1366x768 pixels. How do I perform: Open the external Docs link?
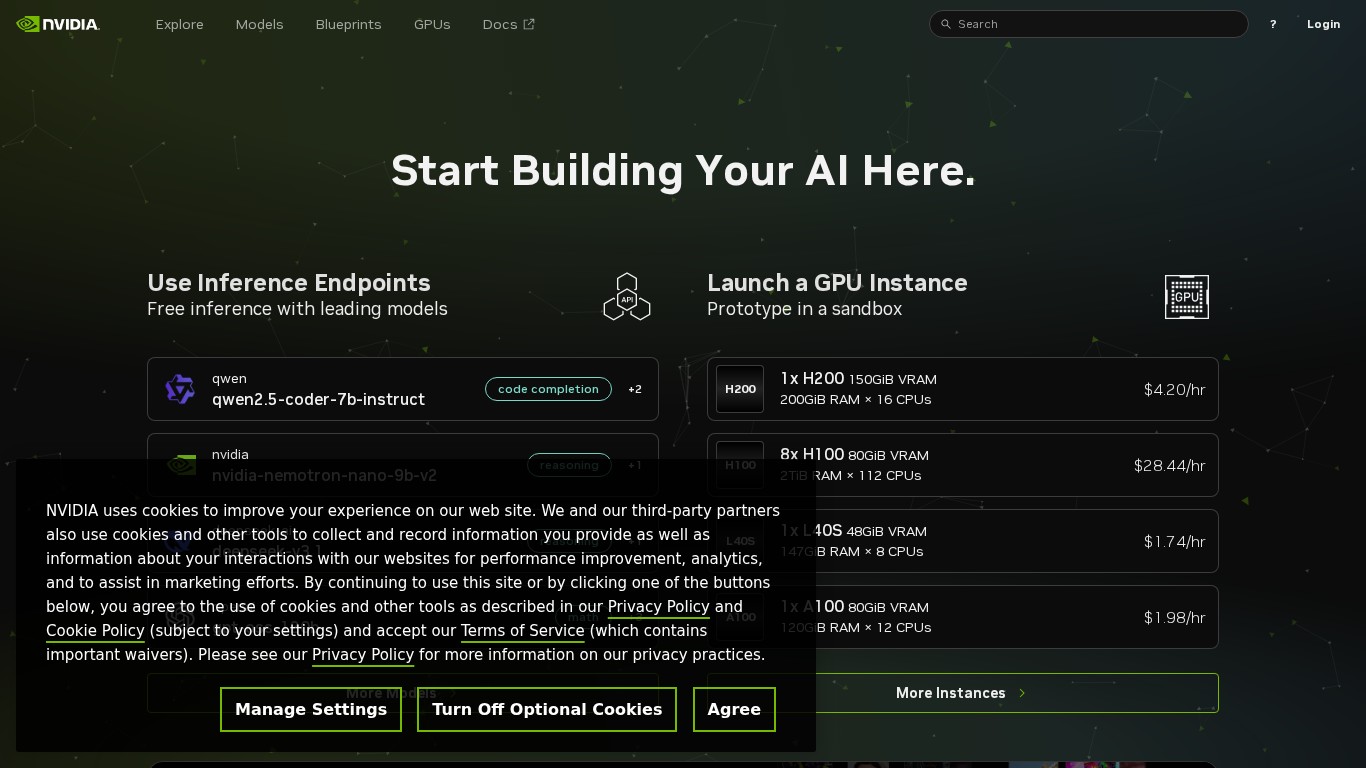[508, 24]
